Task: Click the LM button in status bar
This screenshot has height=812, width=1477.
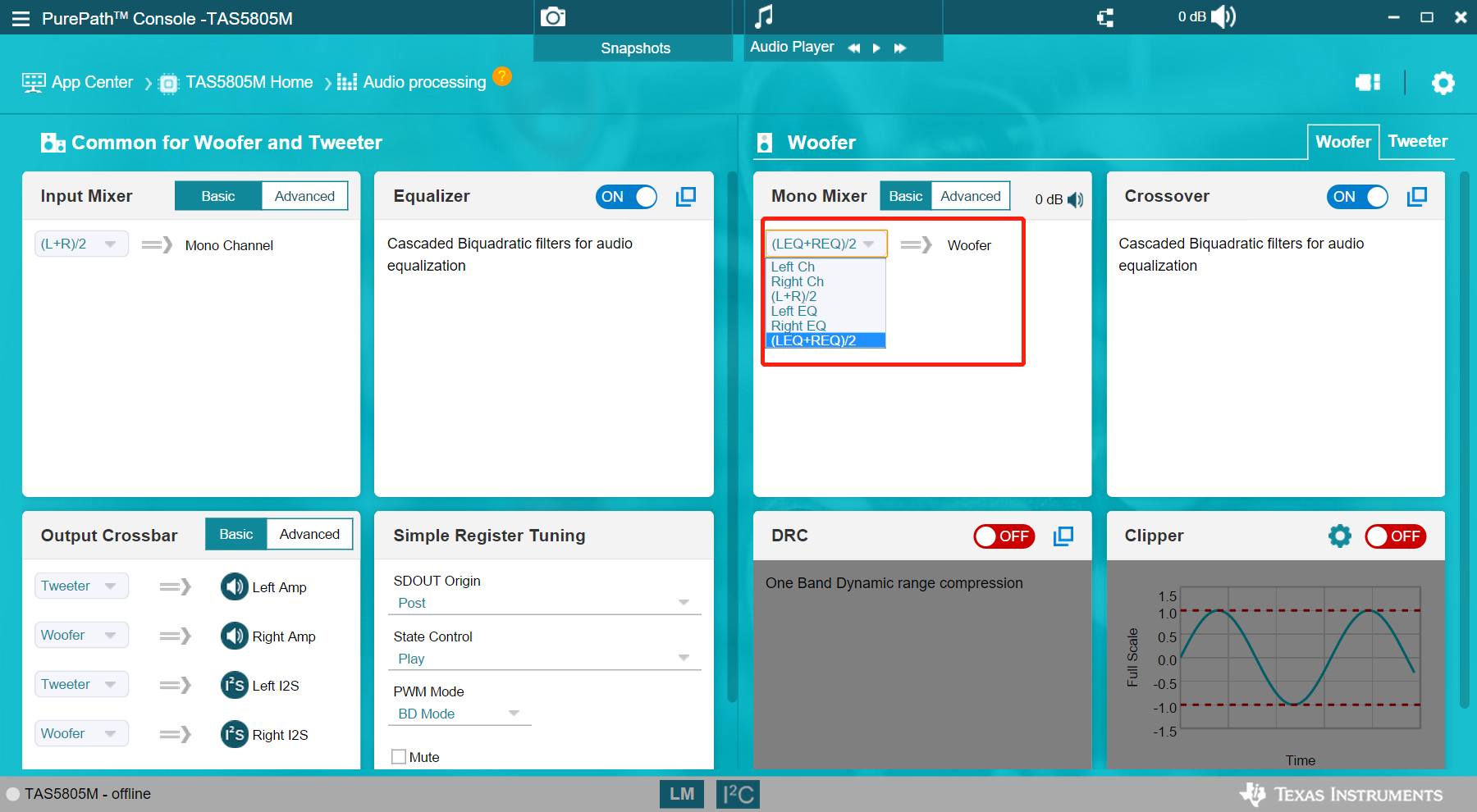Action: [x=682, y=794]
